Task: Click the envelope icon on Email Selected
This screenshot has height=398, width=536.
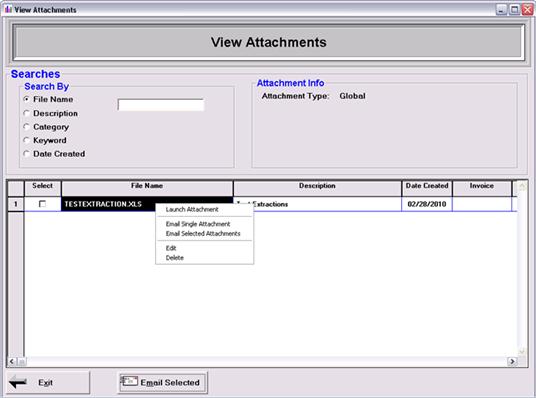Action: [x=130, y=381]
